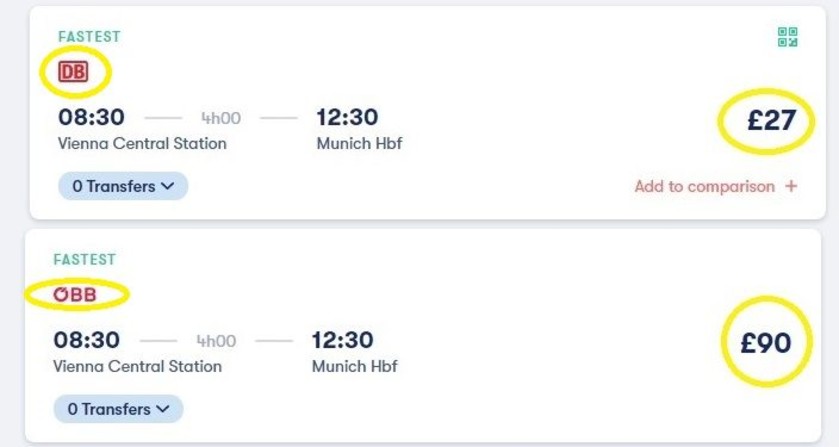This screenshot has width=839, height=447.
Task: Click the 08:30 departure time of DB trip
Action: [91, 117]
